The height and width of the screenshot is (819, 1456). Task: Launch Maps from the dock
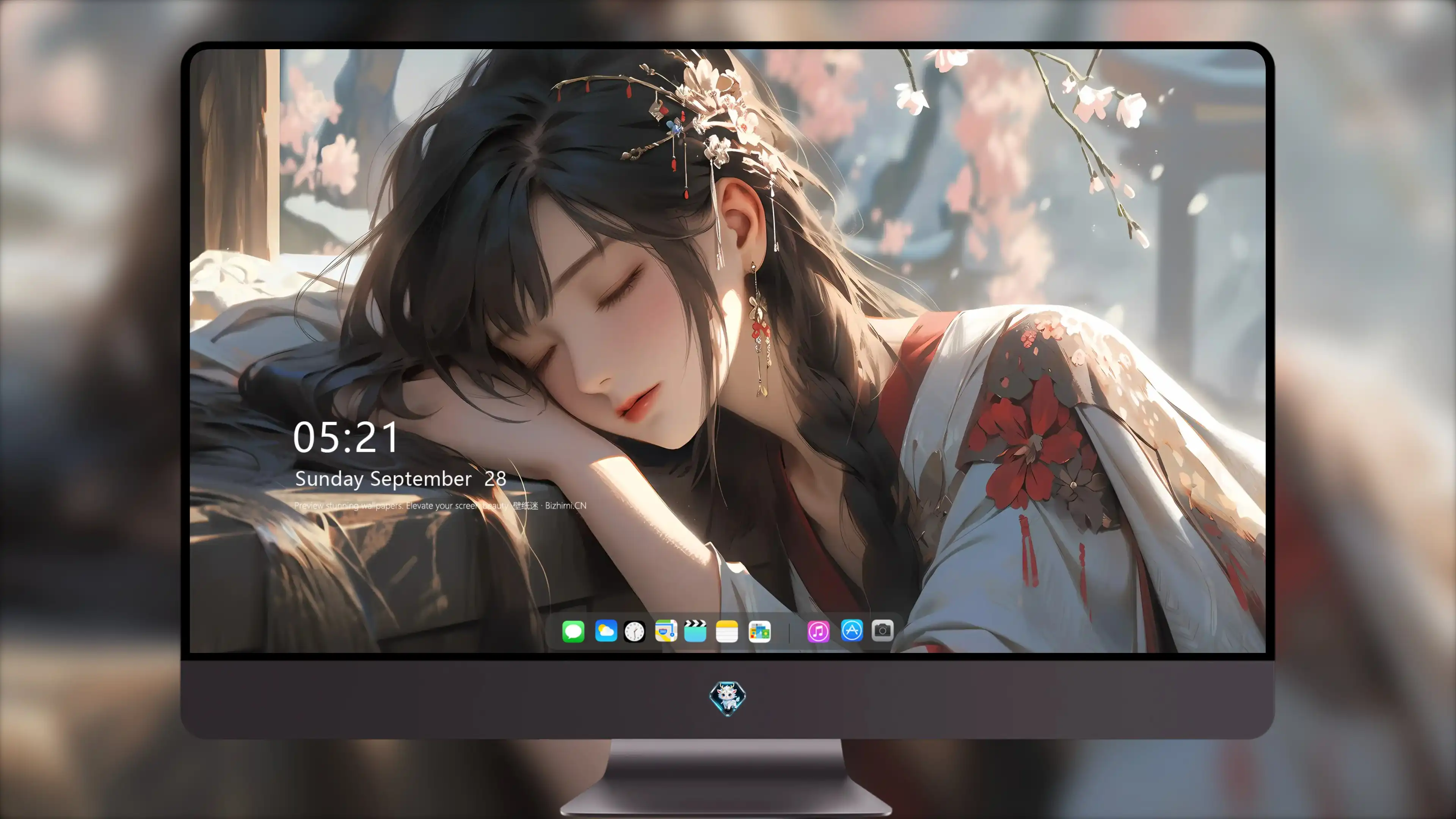coord(666,631)
